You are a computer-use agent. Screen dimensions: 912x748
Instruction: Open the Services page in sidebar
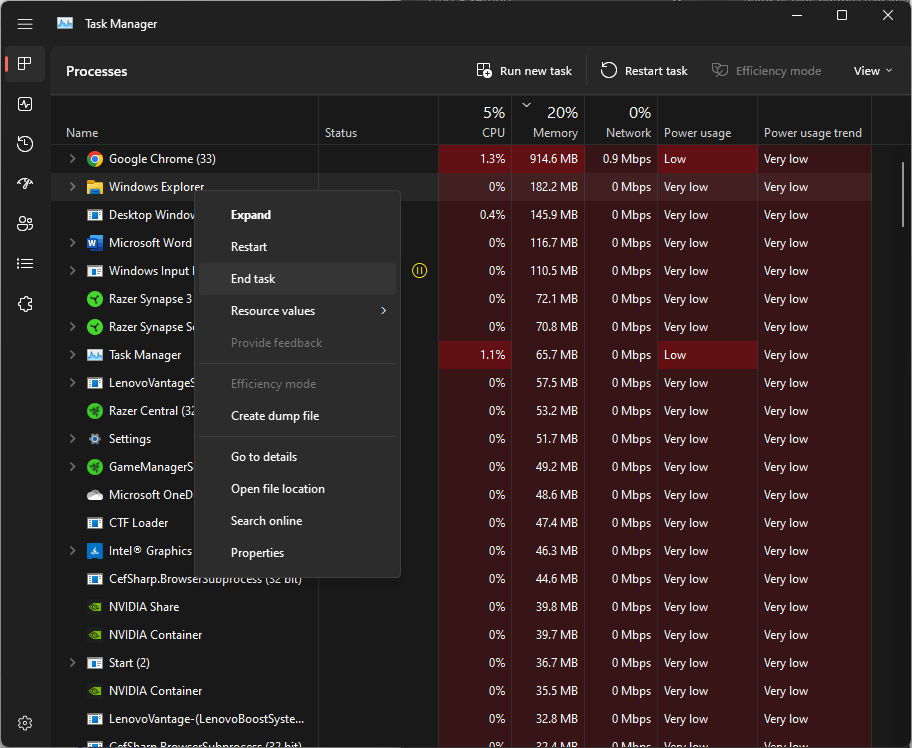pos(24,304)
